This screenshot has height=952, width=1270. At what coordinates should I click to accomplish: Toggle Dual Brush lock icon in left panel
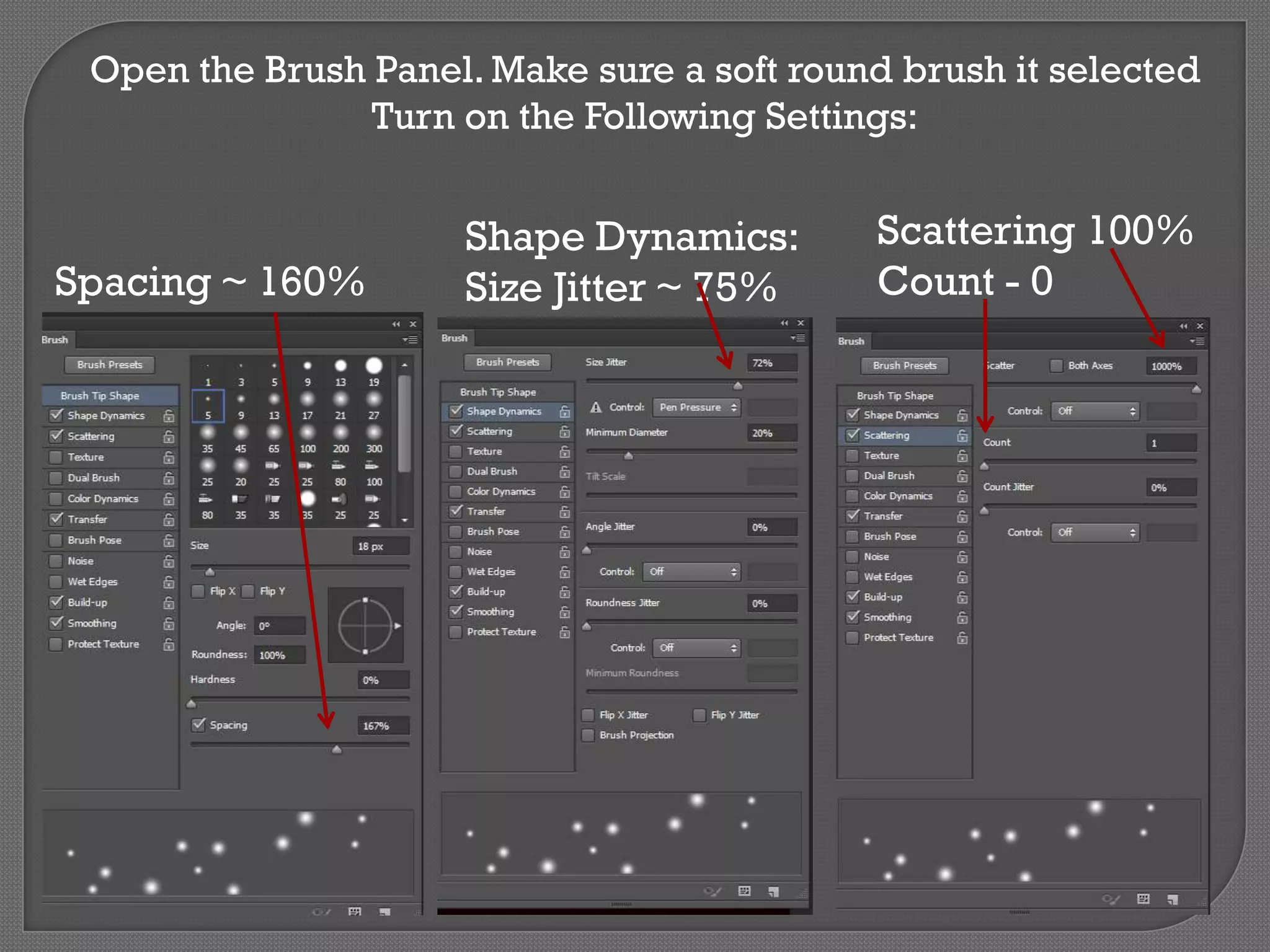[169, 478]
